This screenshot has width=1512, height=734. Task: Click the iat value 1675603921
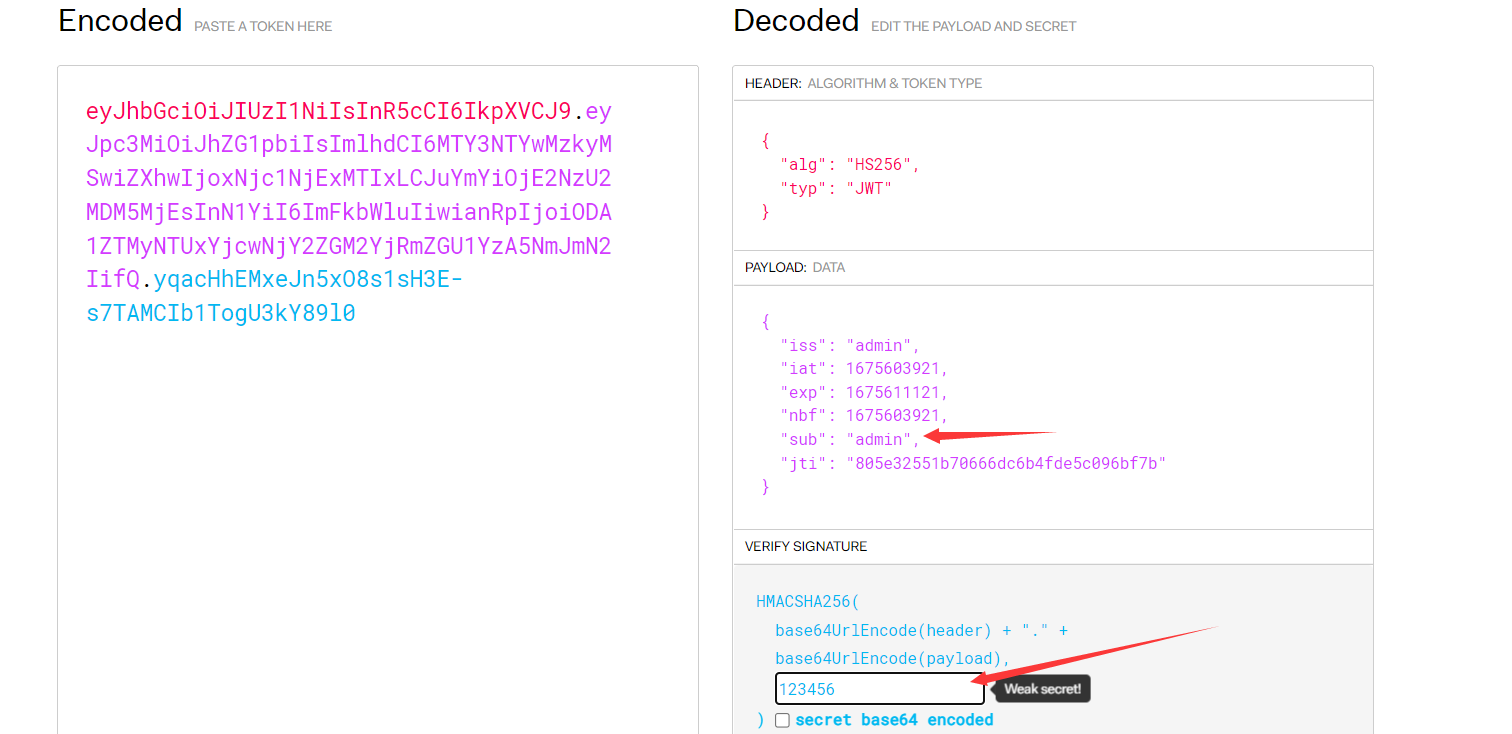pos(896,369)
